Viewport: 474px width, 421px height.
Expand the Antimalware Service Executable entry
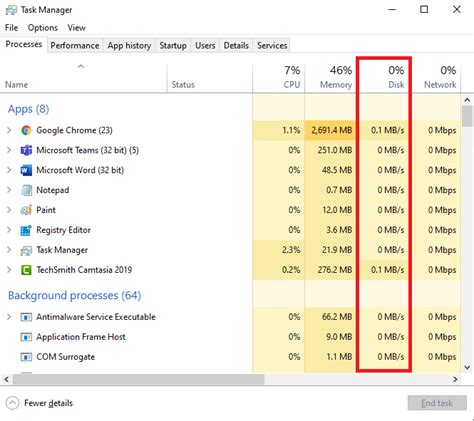(9, 317)
